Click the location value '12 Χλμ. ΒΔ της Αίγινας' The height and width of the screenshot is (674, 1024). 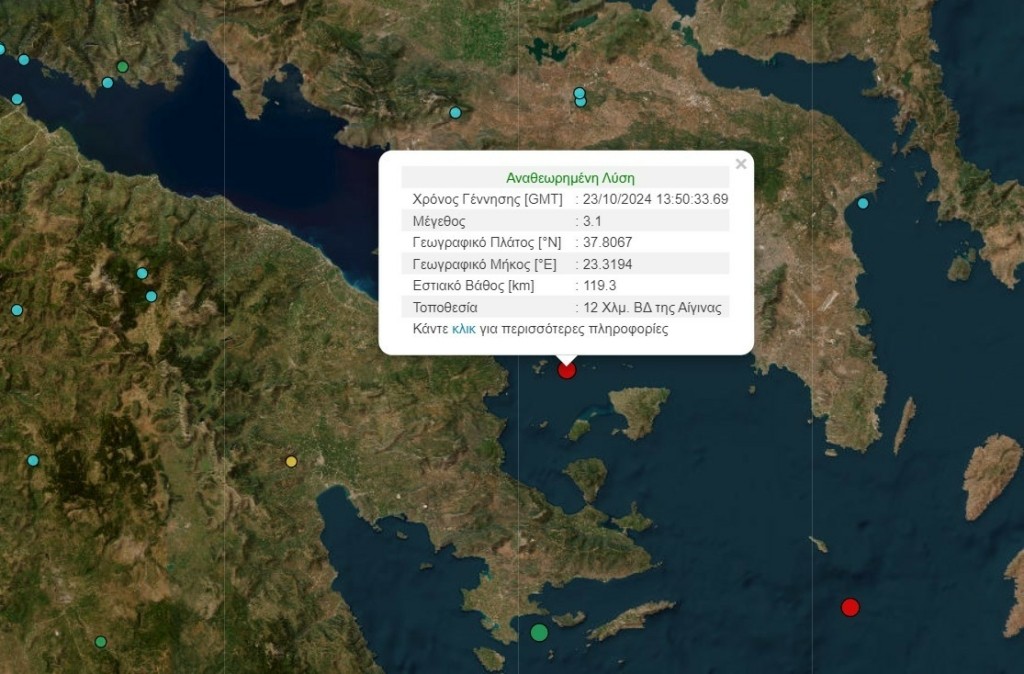pos(652,307)
